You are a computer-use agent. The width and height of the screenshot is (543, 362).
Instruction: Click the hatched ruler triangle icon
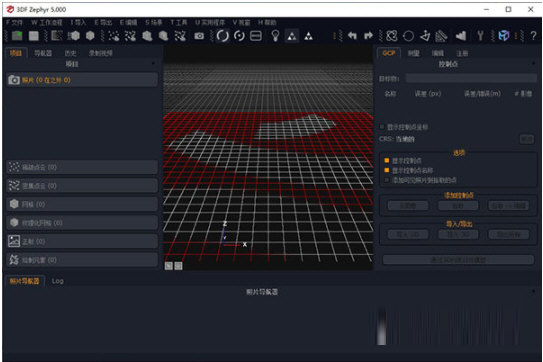442,36
